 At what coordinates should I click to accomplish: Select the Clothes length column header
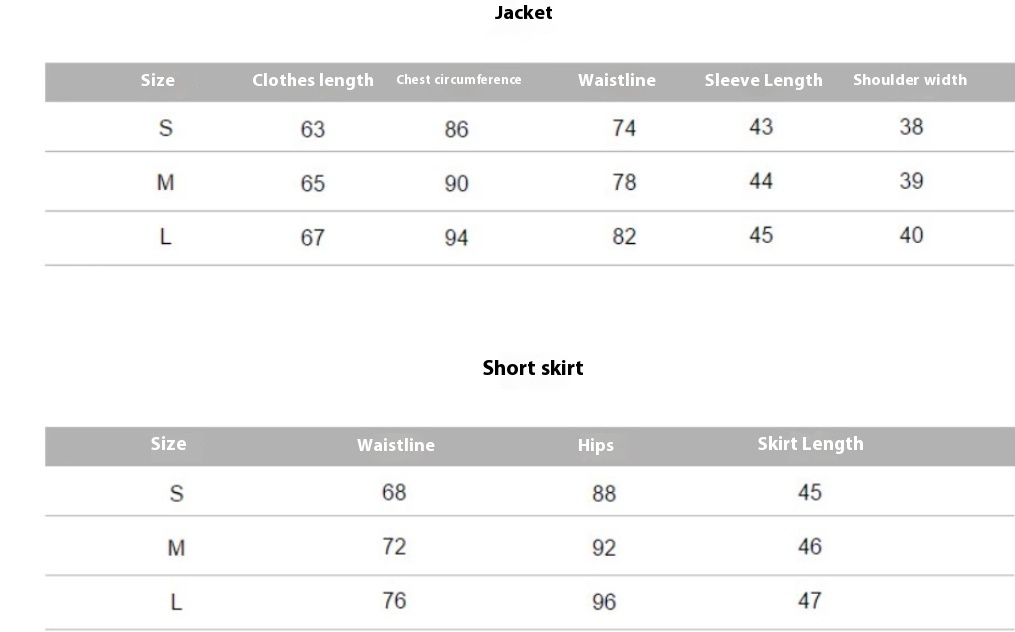point(313,80)
